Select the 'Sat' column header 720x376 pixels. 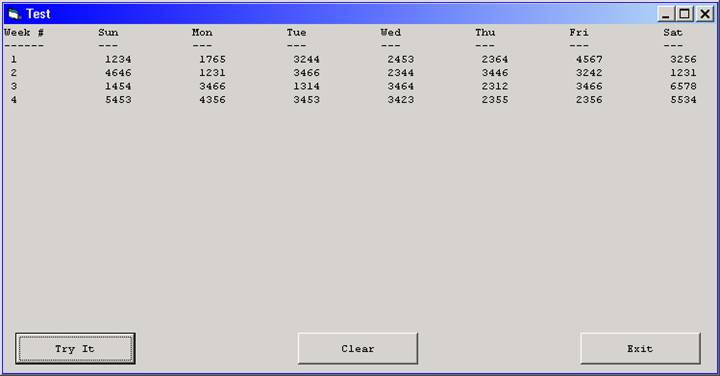[673, 33]
